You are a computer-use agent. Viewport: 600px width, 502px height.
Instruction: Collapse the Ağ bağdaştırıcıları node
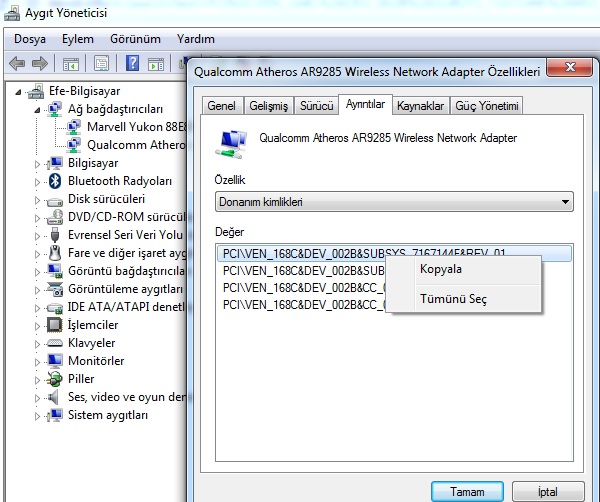click(37, 110)
